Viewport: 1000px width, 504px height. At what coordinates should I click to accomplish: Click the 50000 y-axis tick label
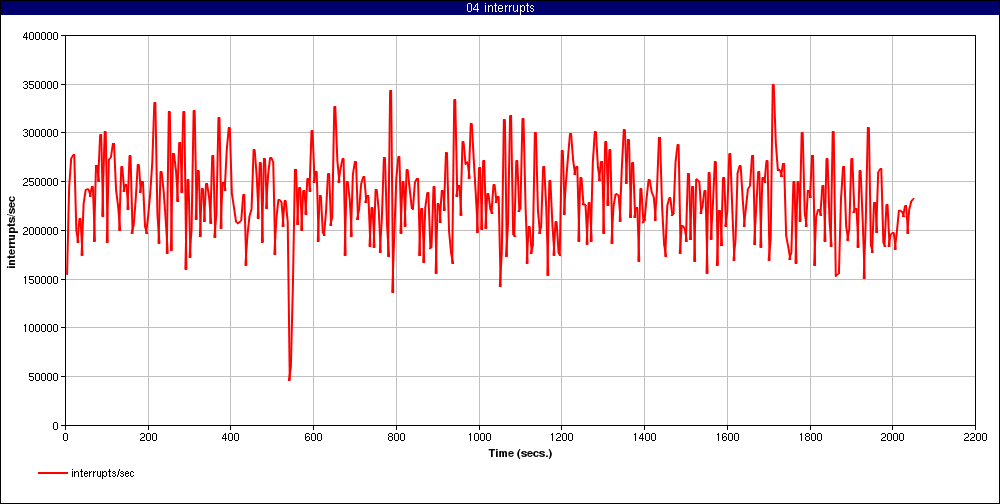click(42, 377)
